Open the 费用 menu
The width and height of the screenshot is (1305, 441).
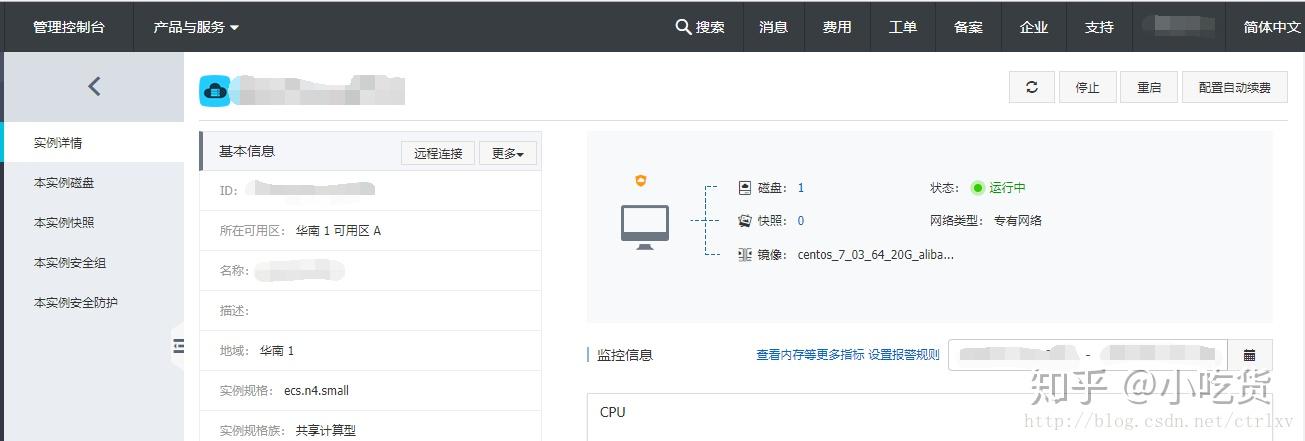click(x=837, y=27)
